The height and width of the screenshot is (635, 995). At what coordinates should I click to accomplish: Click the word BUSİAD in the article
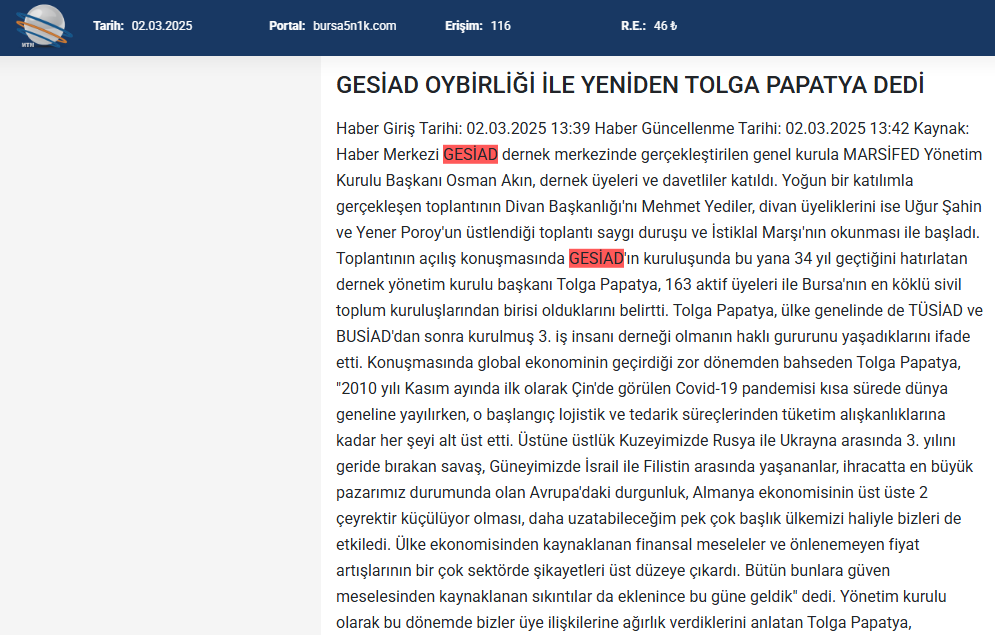coord(364,336)
